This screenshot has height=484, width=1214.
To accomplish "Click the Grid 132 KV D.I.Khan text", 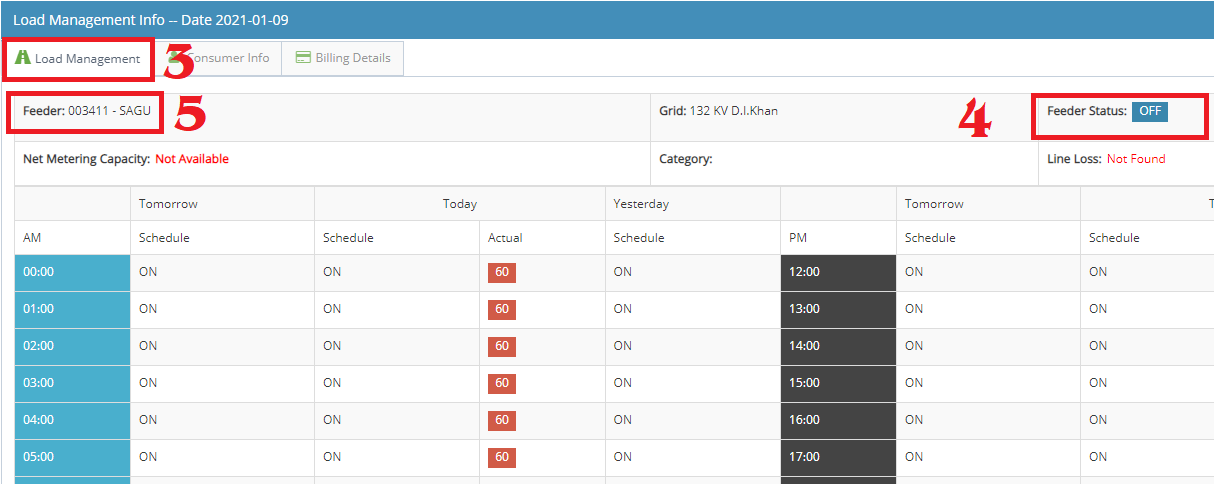I will pyautogui.click(x=718, y=111).
